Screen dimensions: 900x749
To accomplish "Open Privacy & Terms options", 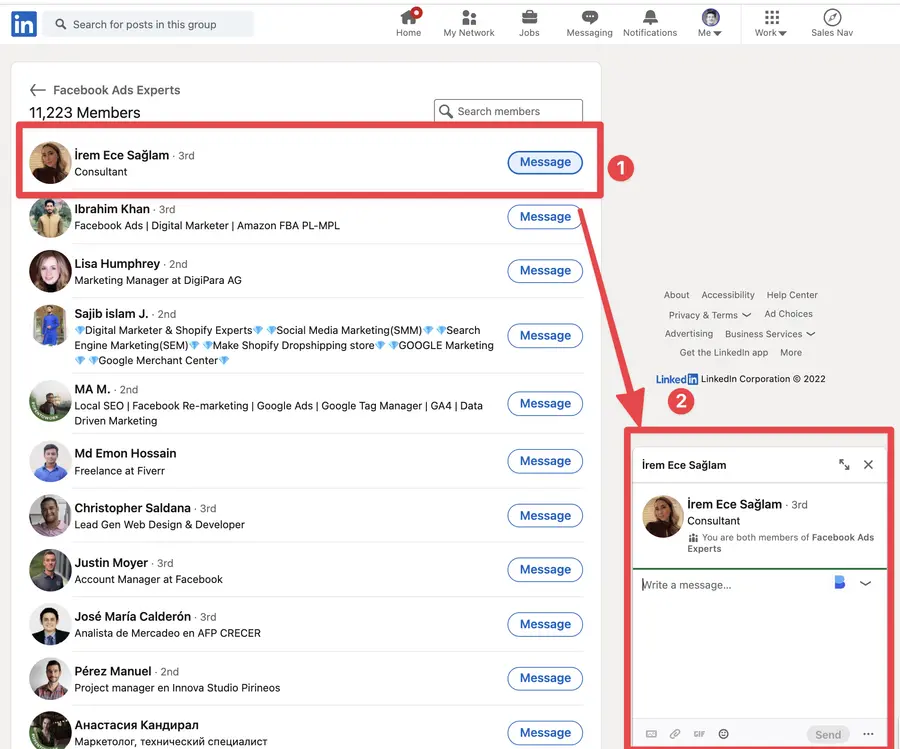I will click(x=709, y=314).
